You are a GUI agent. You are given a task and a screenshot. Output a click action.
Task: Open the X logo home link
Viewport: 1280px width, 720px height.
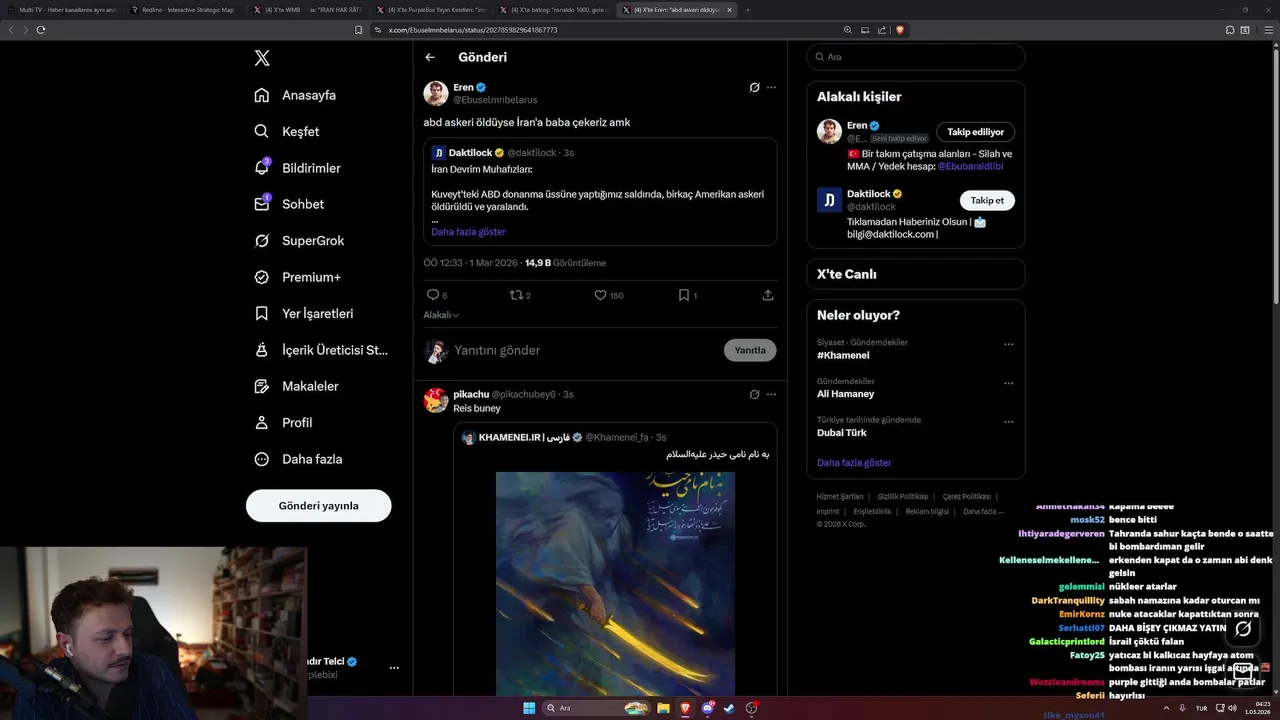[x=262, y=58]
